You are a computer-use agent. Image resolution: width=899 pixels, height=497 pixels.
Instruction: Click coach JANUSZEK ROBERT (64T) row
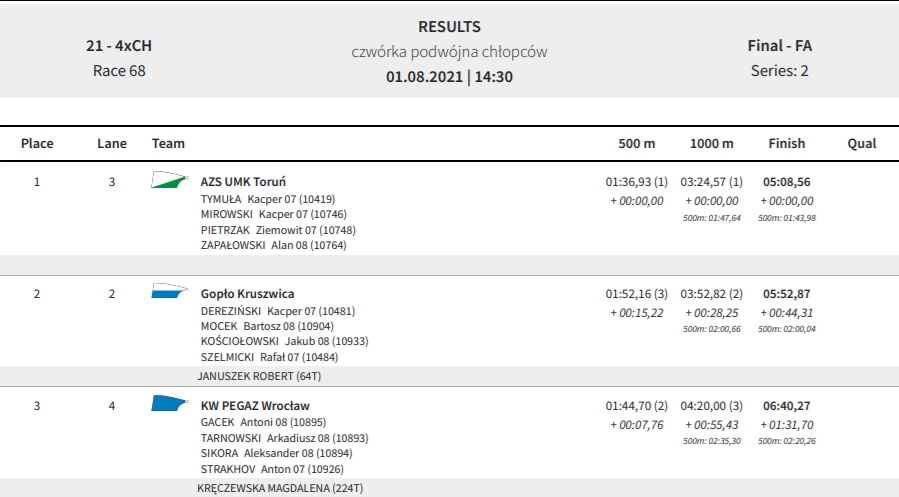[450, 376]
